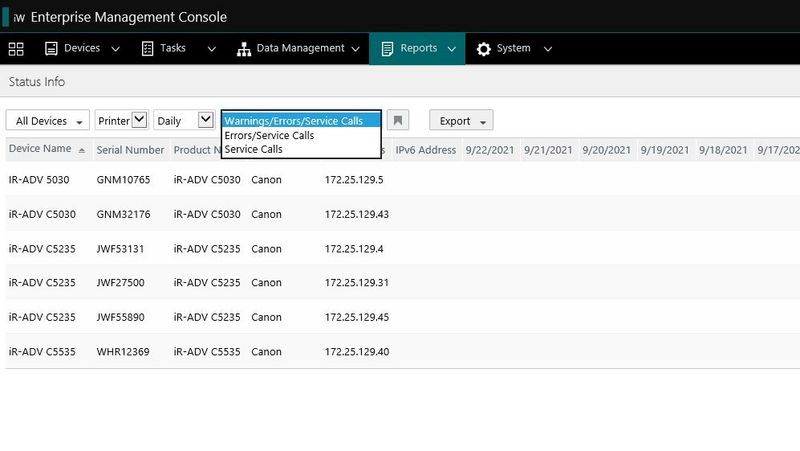800x451 pixels.
Task: Select the Service Calls option
Action: pos(301,149)
